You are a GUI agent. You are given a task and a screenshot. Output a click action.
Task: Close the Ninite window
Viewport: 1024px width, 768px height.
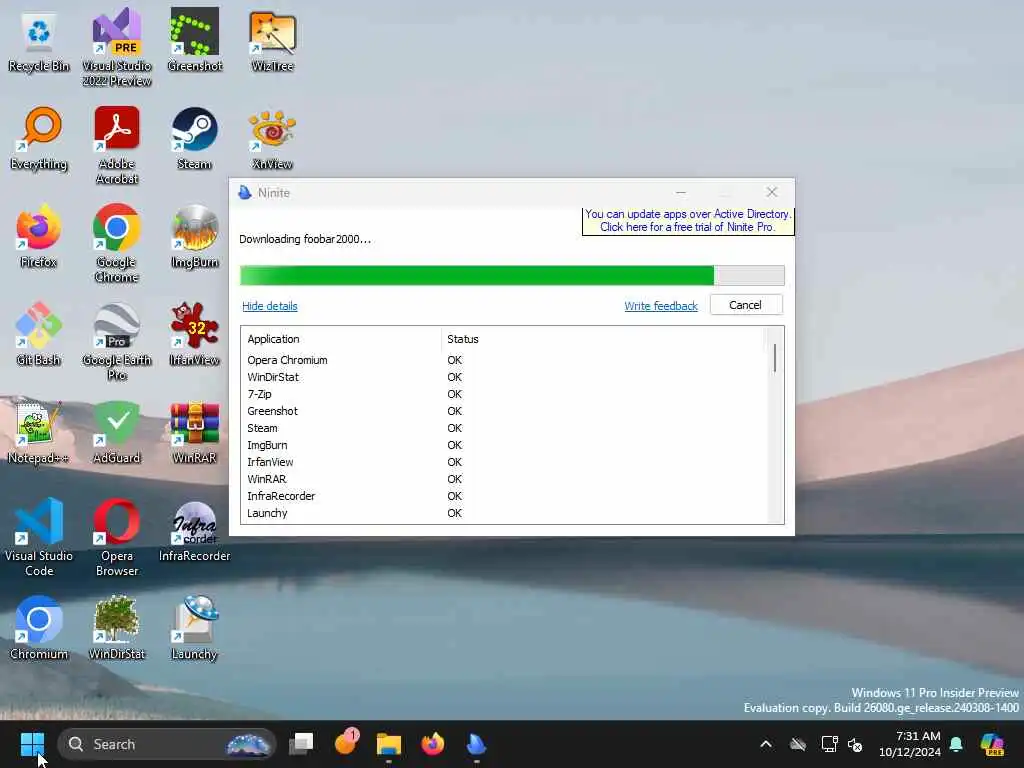772,192
